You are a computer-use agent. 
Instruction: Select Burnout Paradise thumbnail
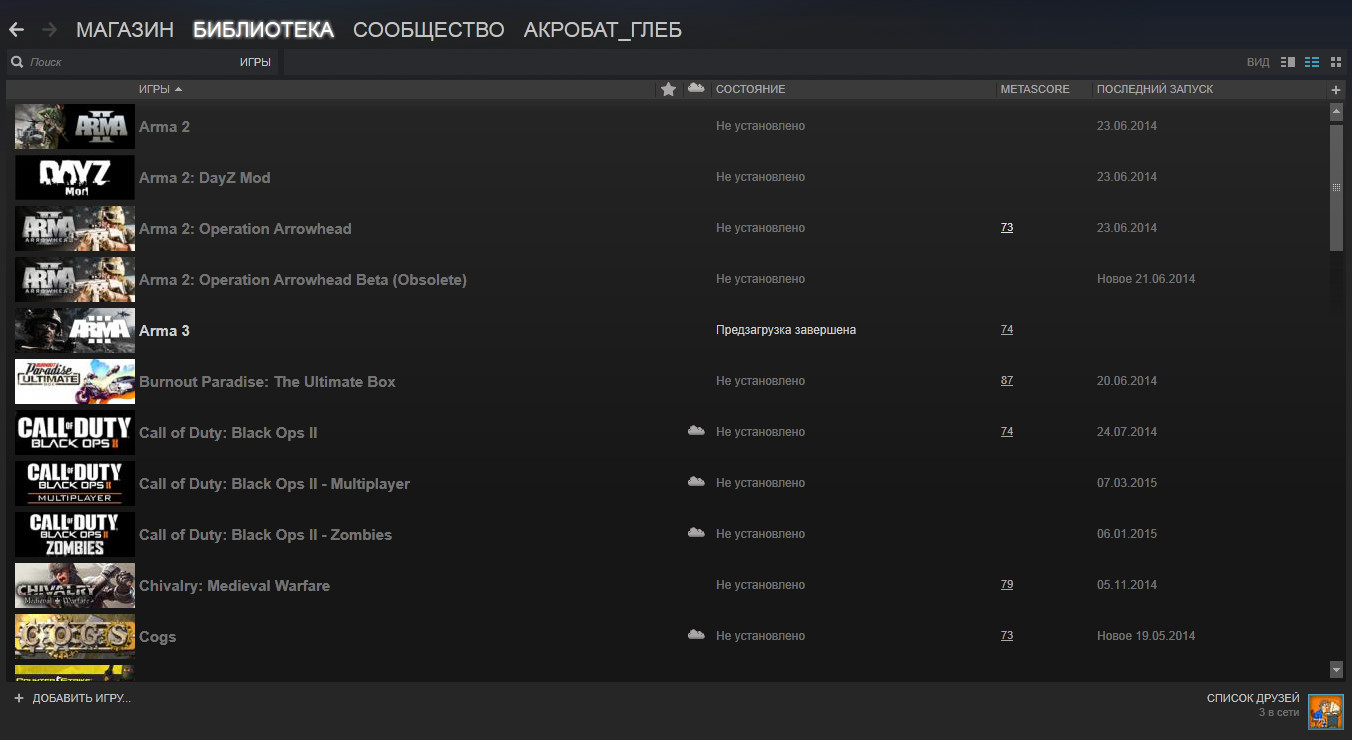(75, 381)
